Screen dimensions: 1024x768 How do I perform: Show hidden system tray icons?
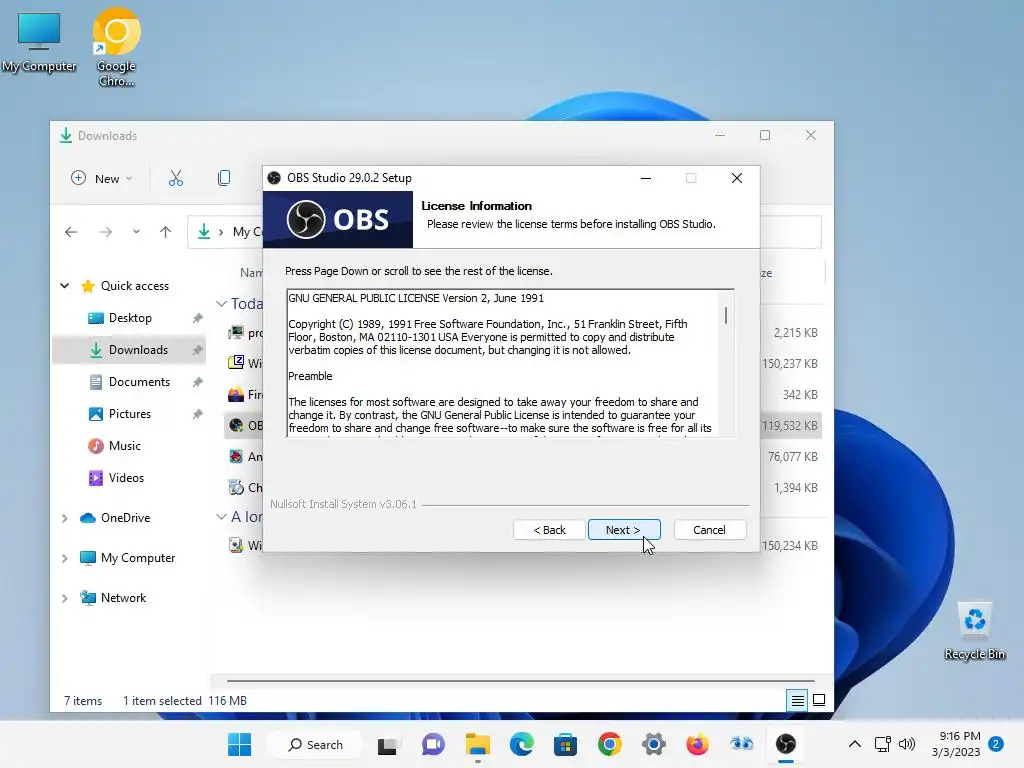[x=854, y=744]
